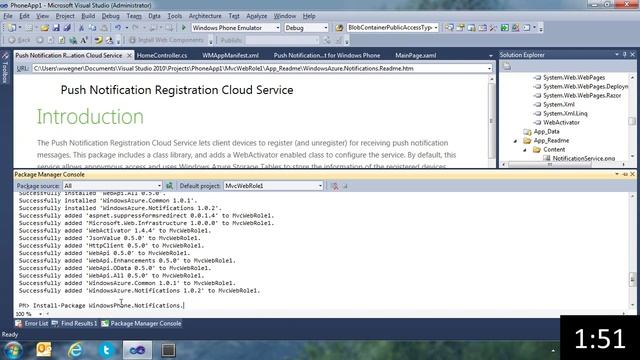This screenshot has height=360, width=640.
Task: Open Outlook from the taskbar
Action: point(44,350)
